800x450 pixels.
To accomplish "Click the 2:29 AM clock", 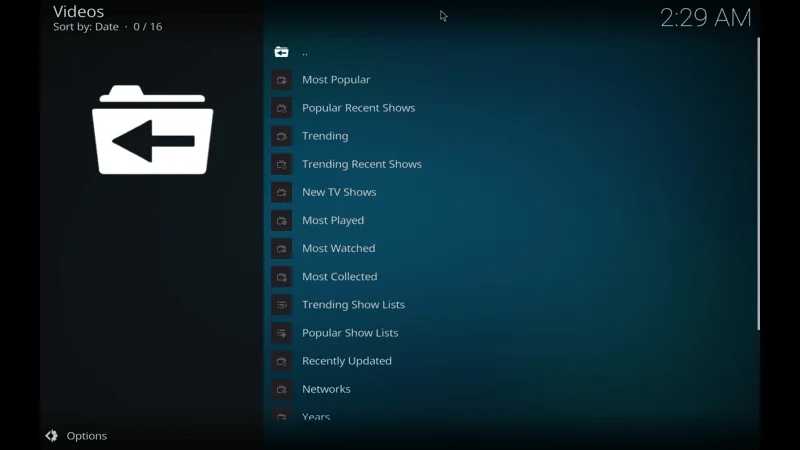I will click(x=706, y=18).
